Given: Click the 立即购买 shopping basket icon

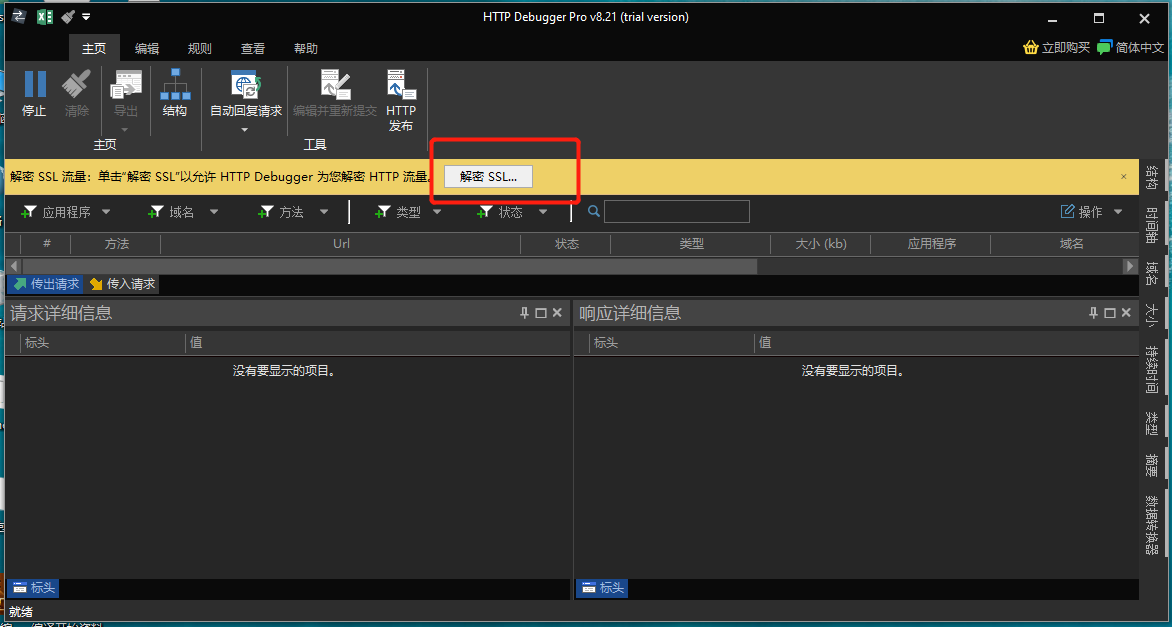Looking at the screenshot, I should coord(1031,47).
